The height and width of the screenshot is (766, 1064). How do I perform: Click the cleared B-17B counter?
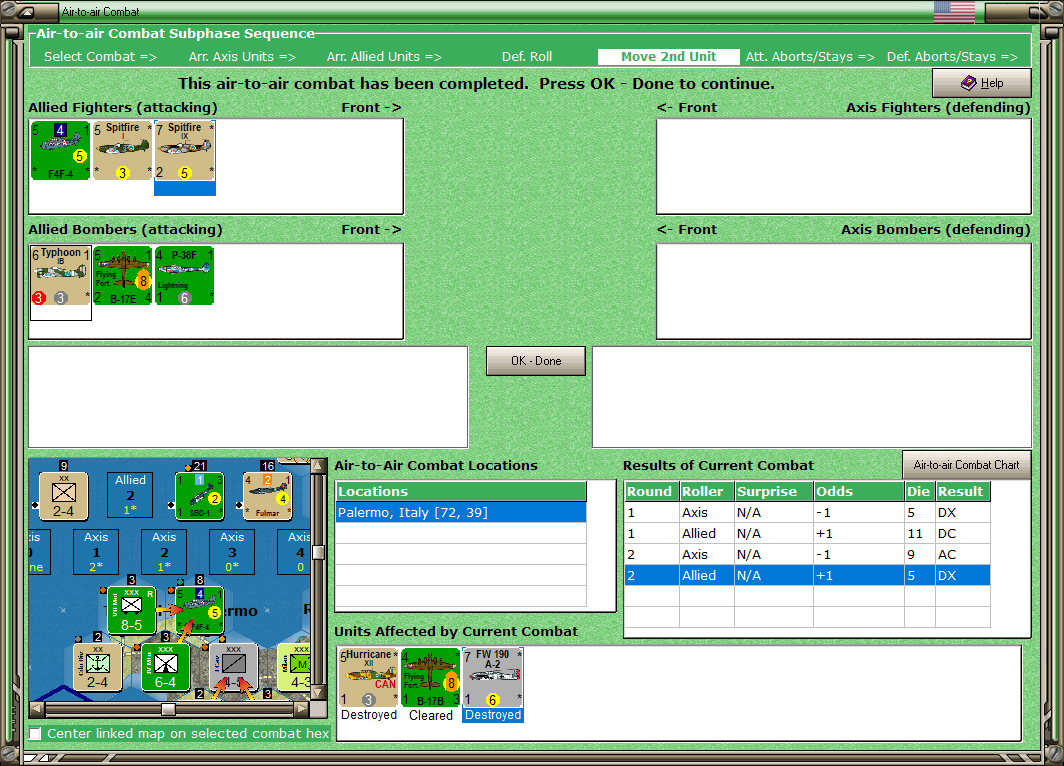[431, 677]
